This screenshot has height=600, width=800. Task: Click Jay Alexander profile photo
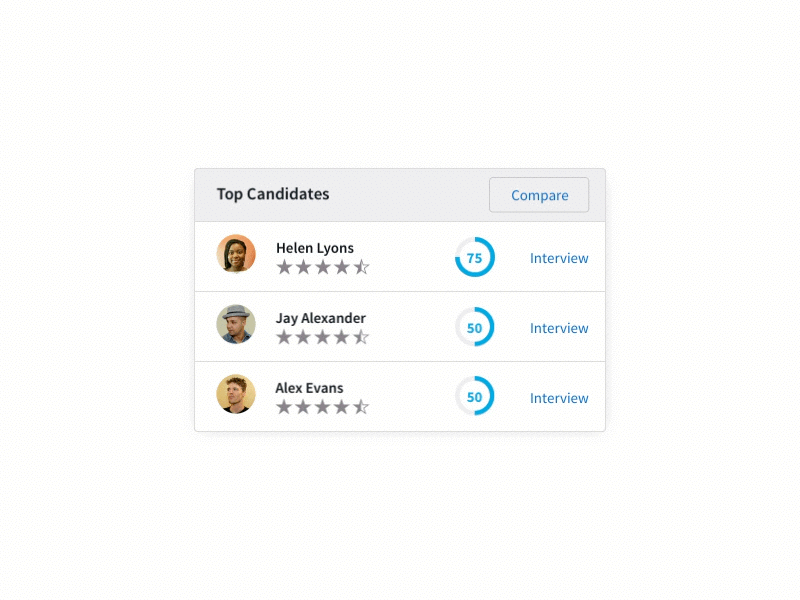[236, 326]
